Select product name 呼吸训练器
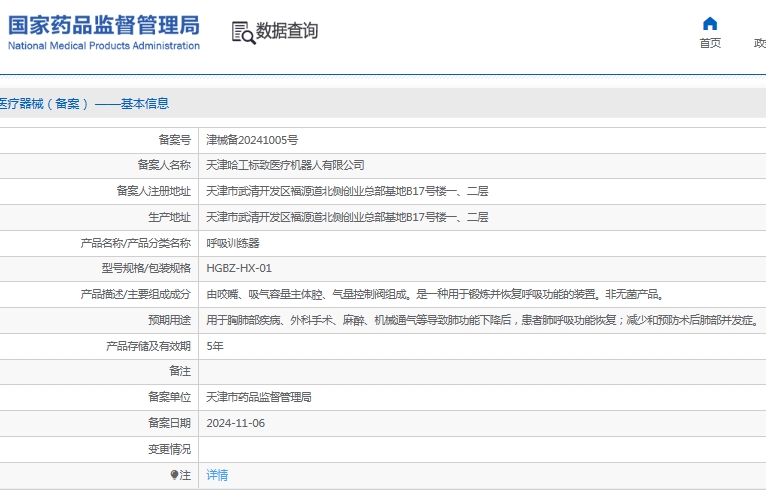 [233, 243]
